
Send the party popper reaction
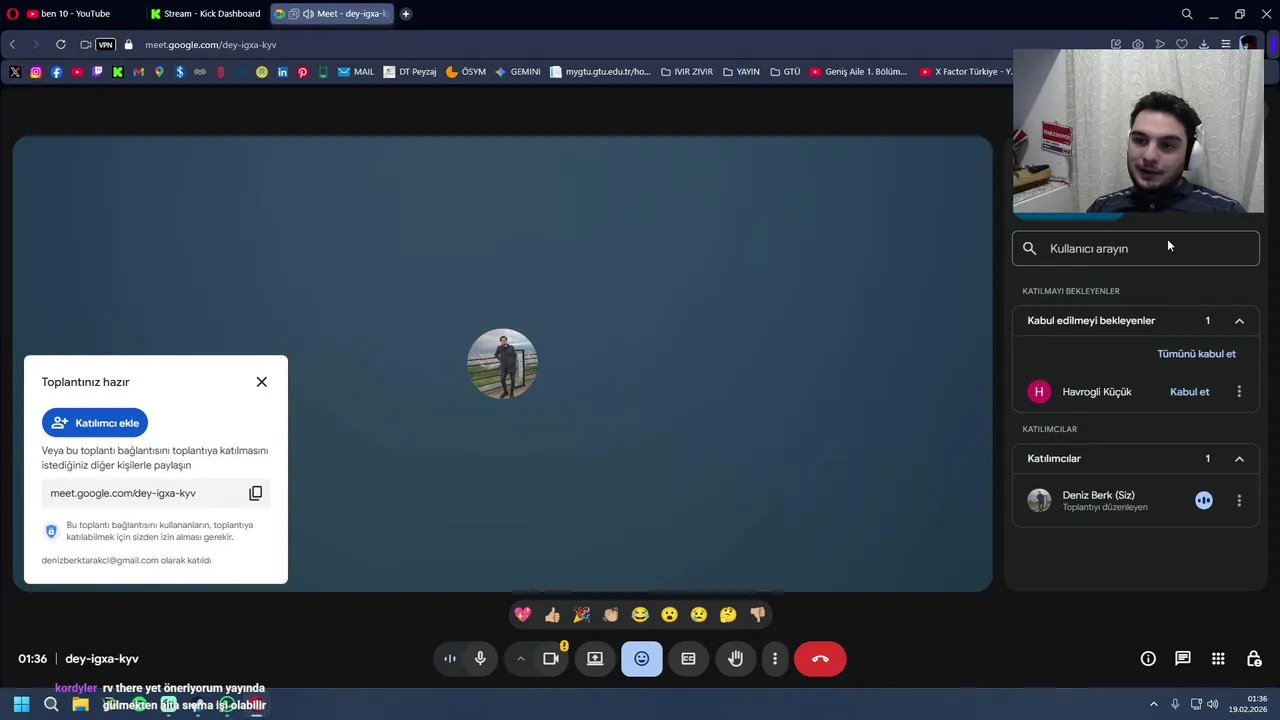[x=581, y=614]
